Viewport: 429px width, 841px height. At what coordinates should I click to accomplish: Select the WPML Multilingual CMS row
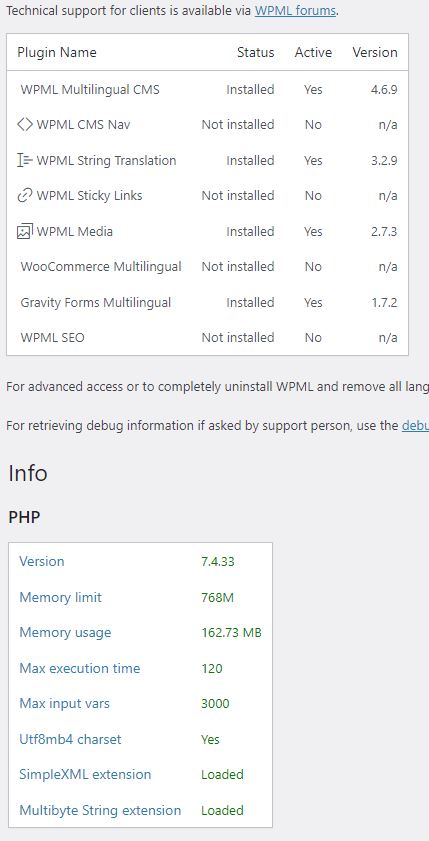coord(208,89)
